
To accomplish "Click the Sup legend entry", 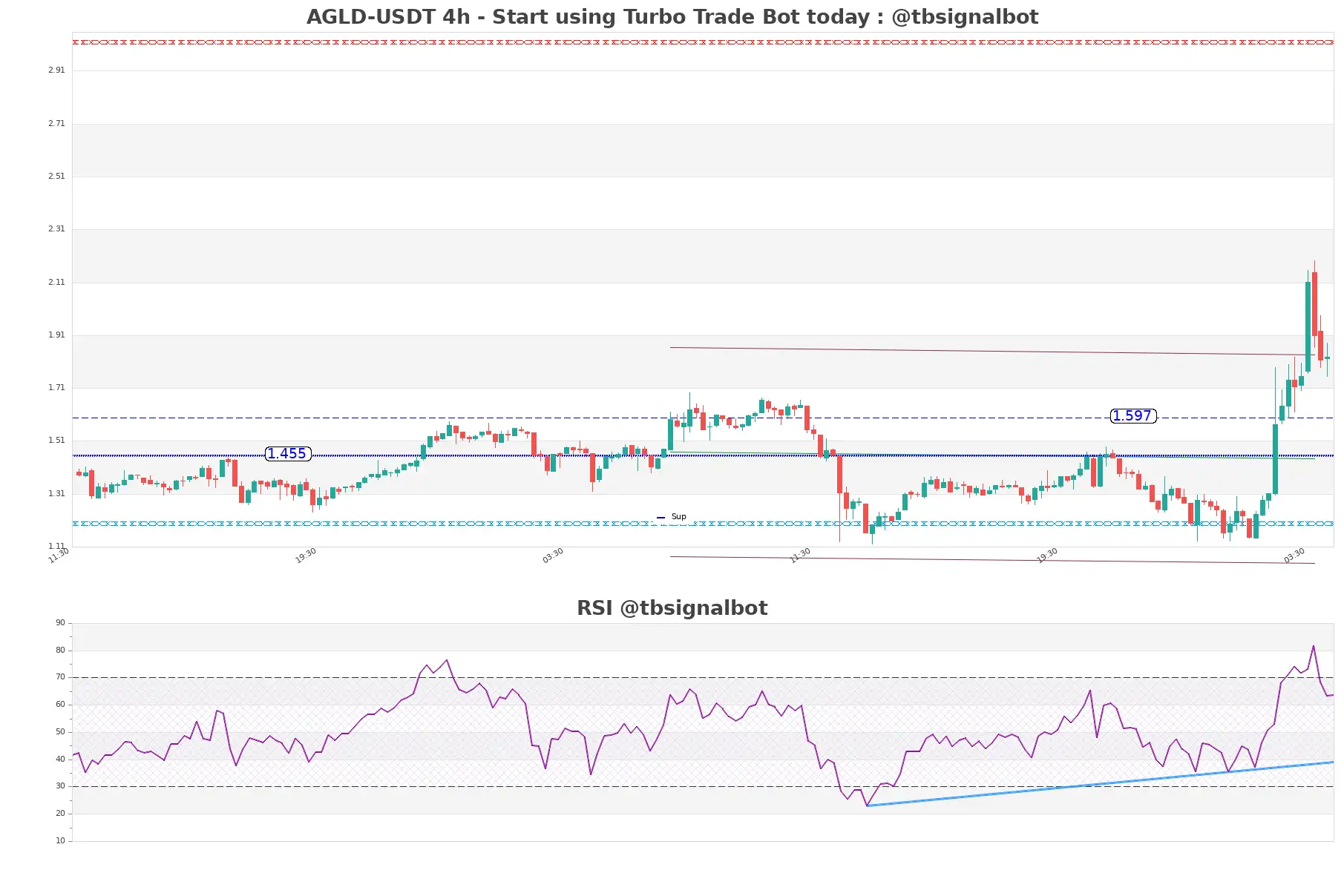I will click(x=672, y=517).
